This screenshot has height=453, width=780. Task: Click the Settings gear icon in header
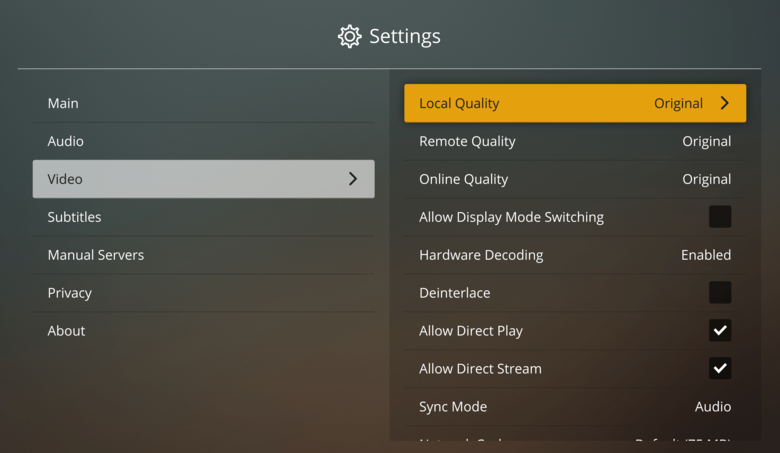click(x=350, y=36)
